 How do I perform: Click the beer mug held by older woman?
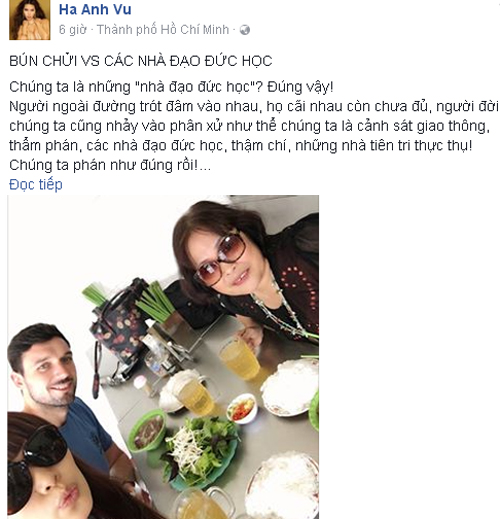[240, 357]
